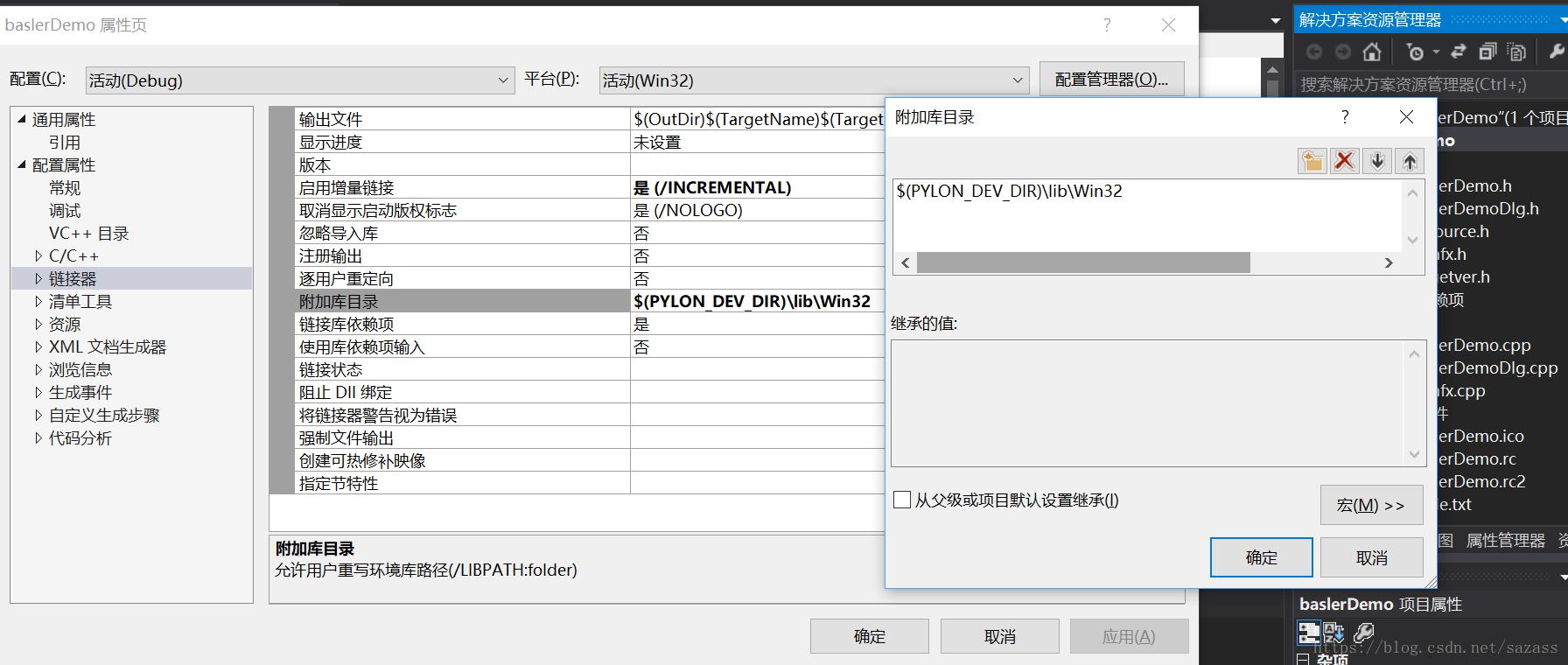The image size is (1568, 665).
Task: Click the help question mark of 附加库目录 dialog
Action: (x=1345, y=117)
